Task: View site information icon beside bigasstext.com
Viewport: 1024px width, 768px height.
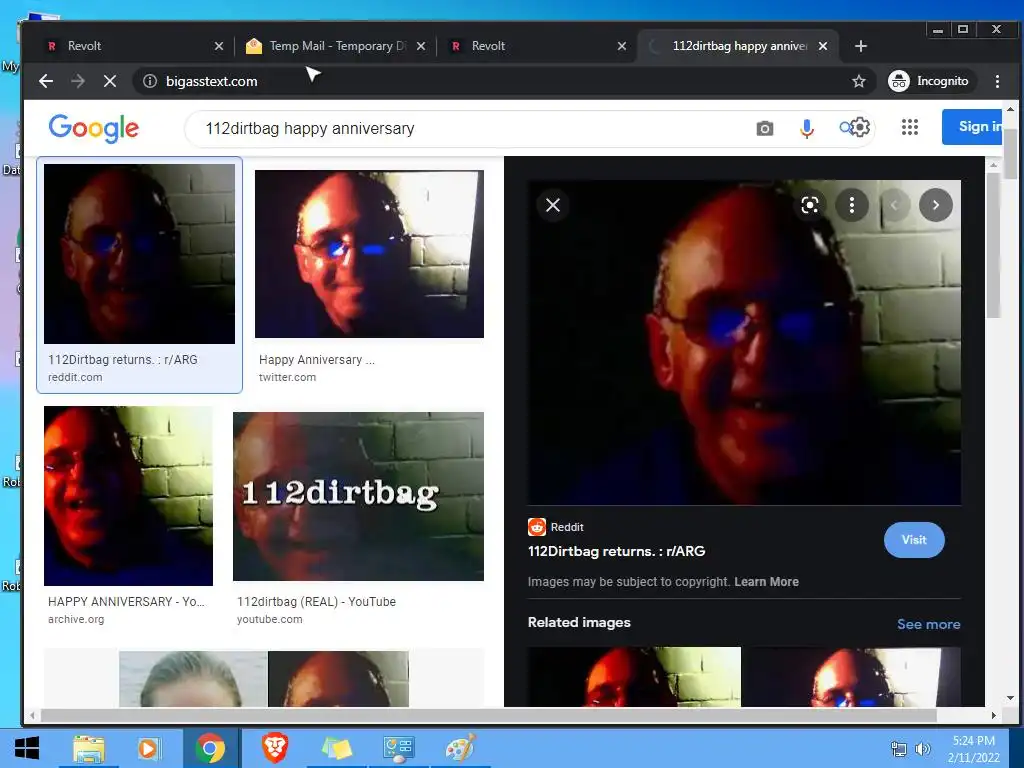Action: (150, 81)
